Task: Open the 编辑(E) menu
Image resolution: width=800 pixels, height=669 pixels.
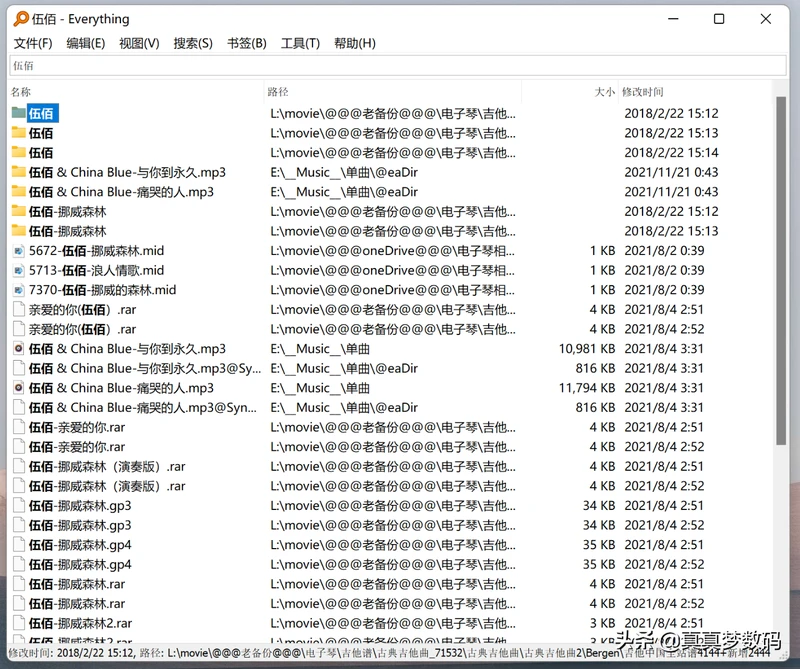Action: click(x=85, y=43)
